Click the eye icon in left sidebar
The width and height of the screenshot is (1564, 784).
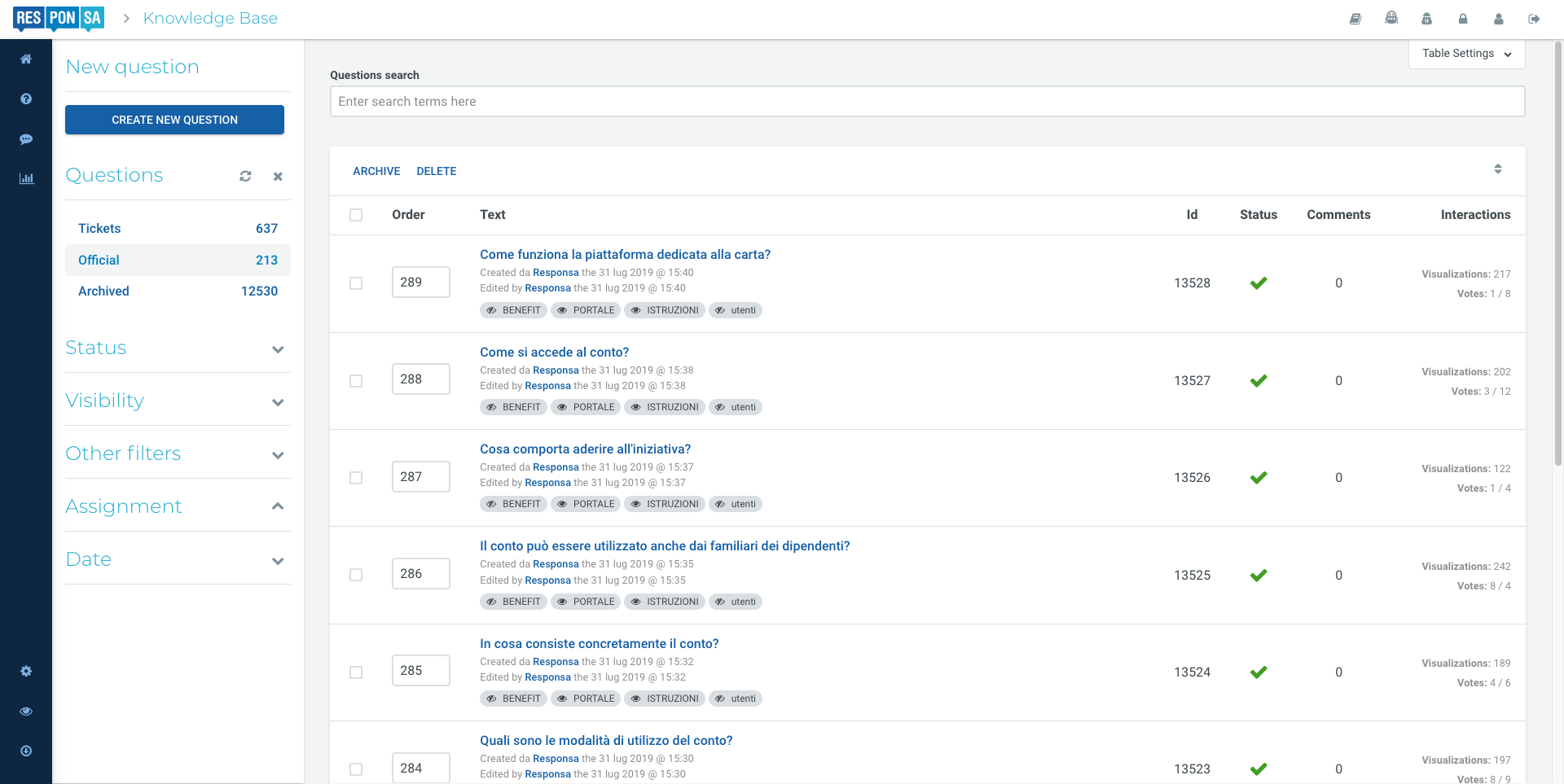26,711
